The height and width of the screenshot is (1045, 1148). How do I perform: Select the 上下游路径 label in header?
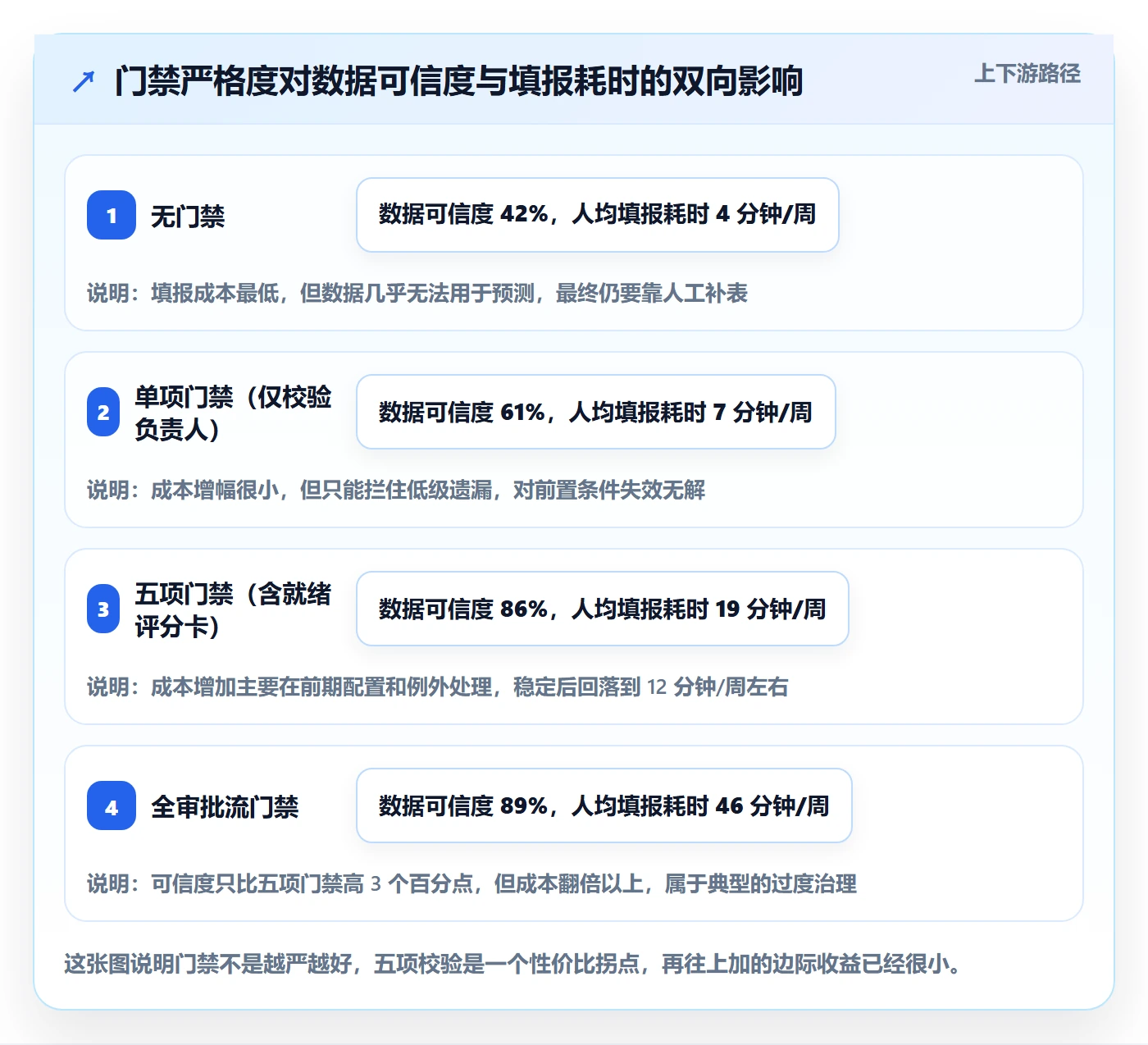[x=1027, y=74]
